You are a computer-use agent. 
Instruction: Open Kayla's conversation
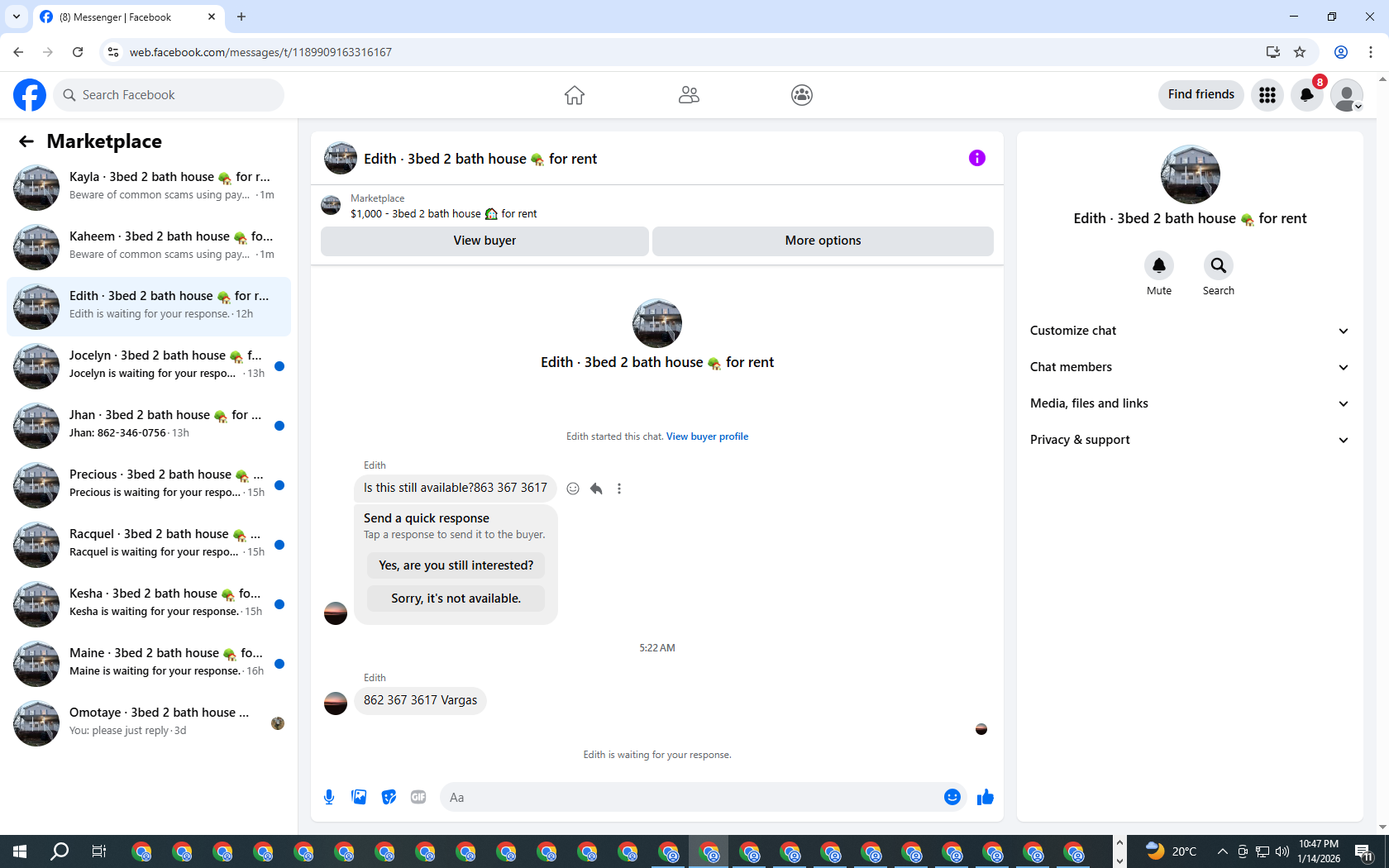(149, 188)
